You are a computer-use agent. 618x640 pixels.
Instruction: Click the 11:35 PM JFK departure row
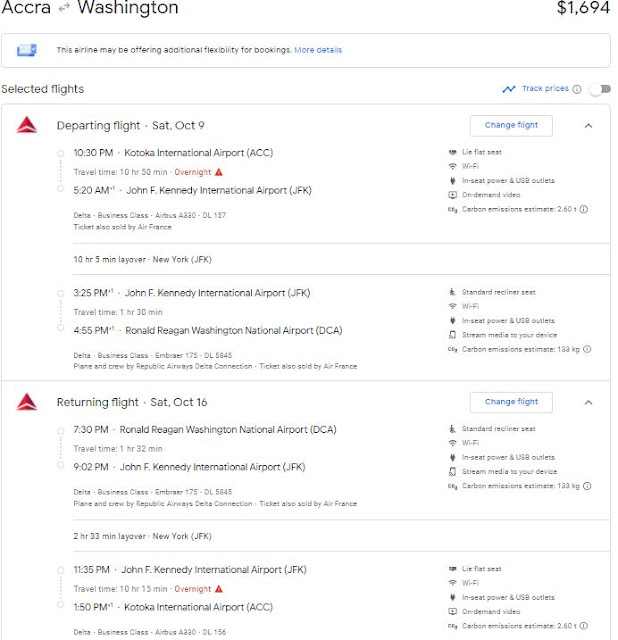click(190, 570)
